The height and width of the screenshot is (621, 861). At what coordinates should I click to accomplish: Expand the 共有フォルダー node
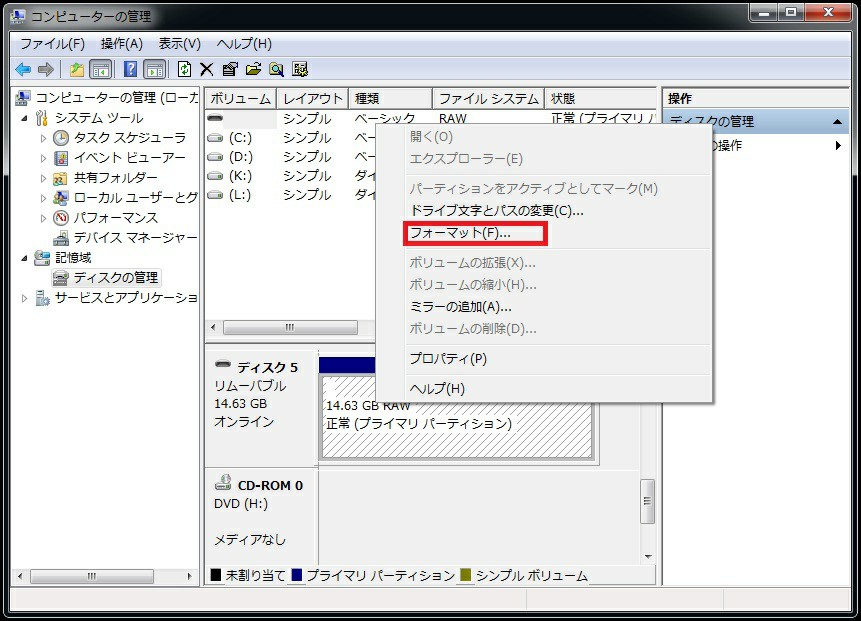(x=43, y=178)
